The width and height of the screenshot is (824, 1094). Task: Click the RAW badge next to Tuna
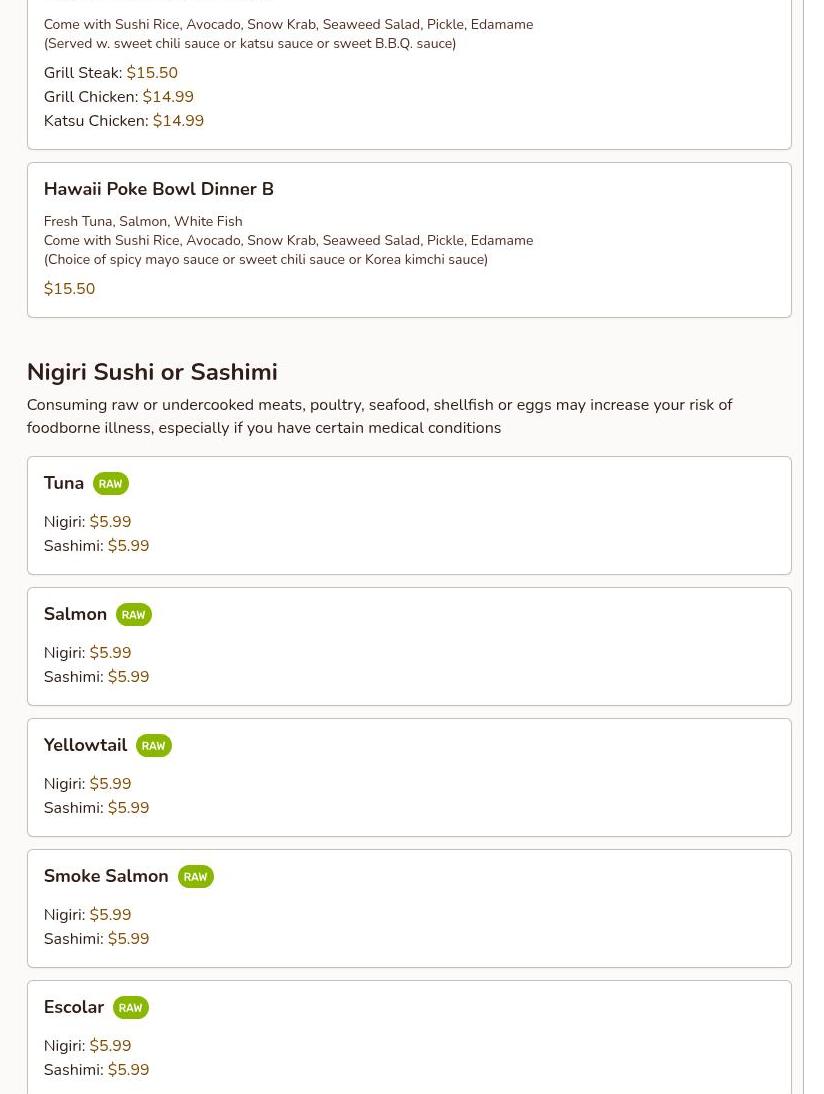click(x=110, y=484)
